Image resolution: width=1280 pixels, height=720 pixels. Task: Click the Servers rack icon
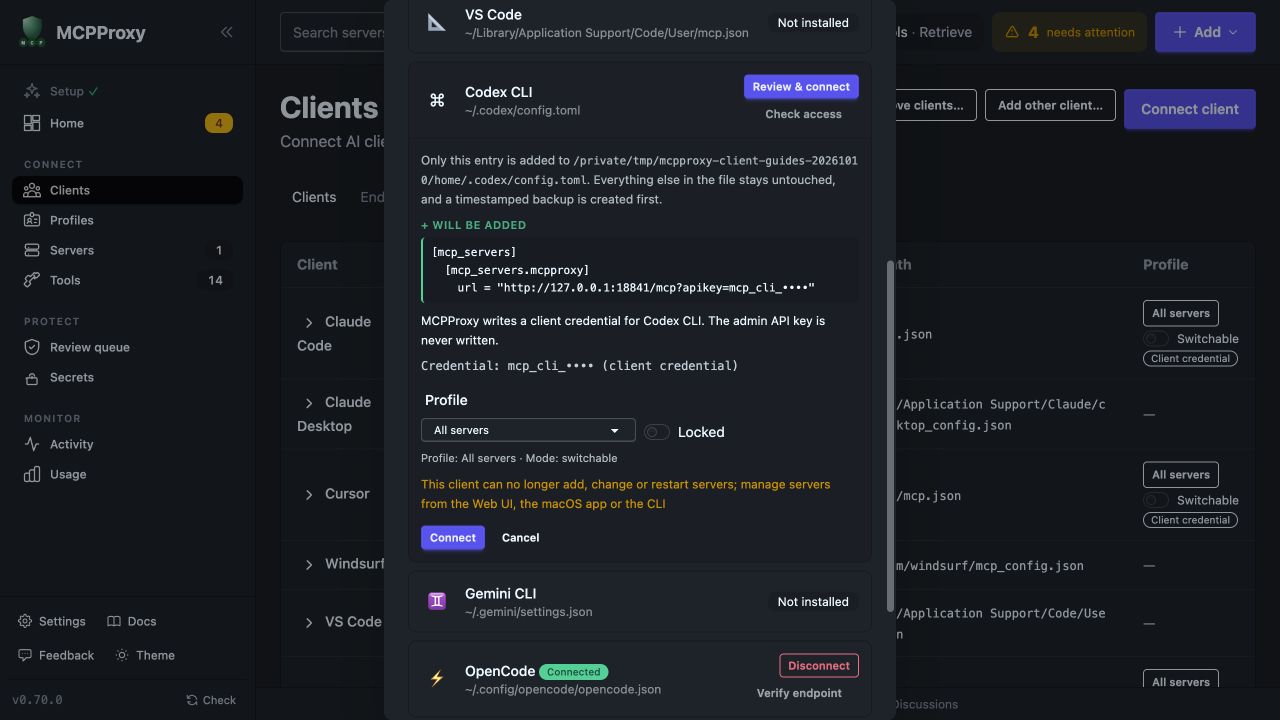pyautogui.click(x=32, y=250)
